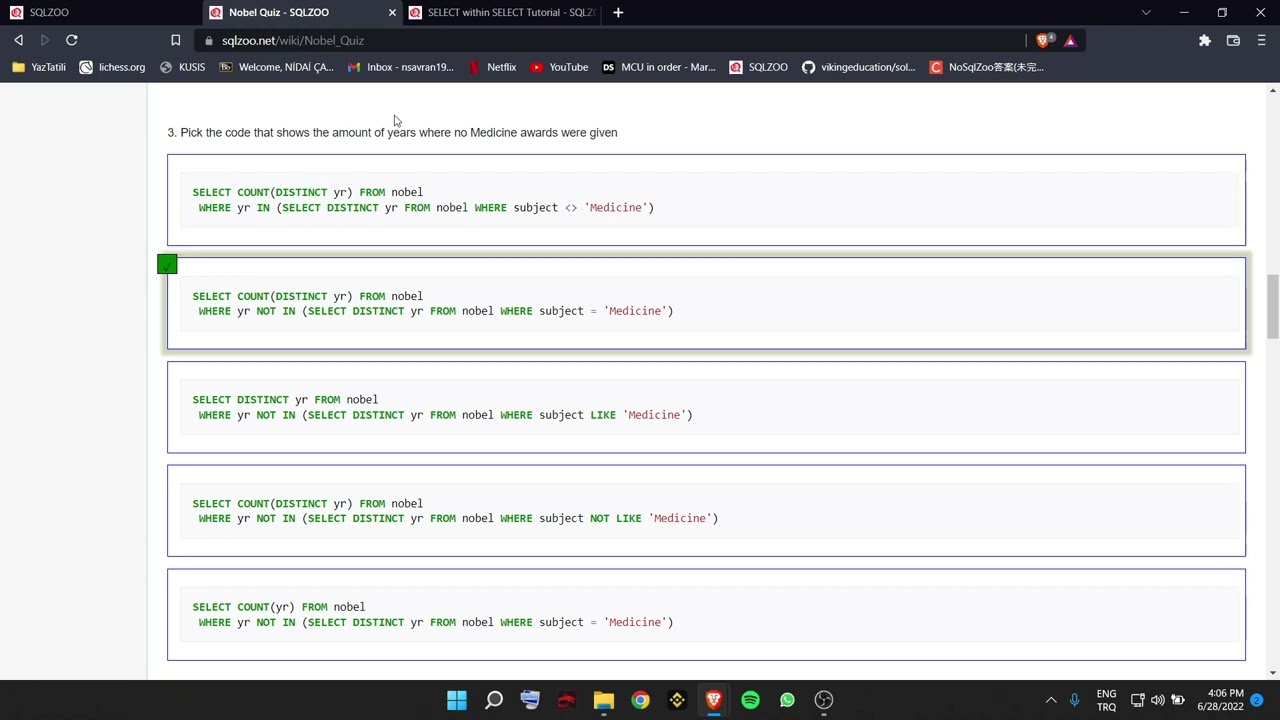Viewport: 1280px width, 720px height.
Task: Open Netflix bookmark
Action: point(492,67)
